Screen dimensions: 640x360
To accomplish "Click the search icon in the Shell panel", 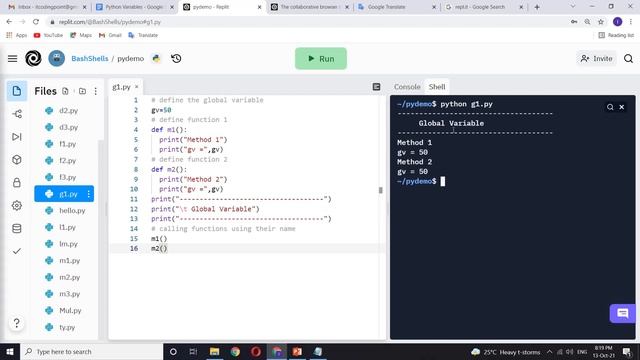I will tap(610, 107).
